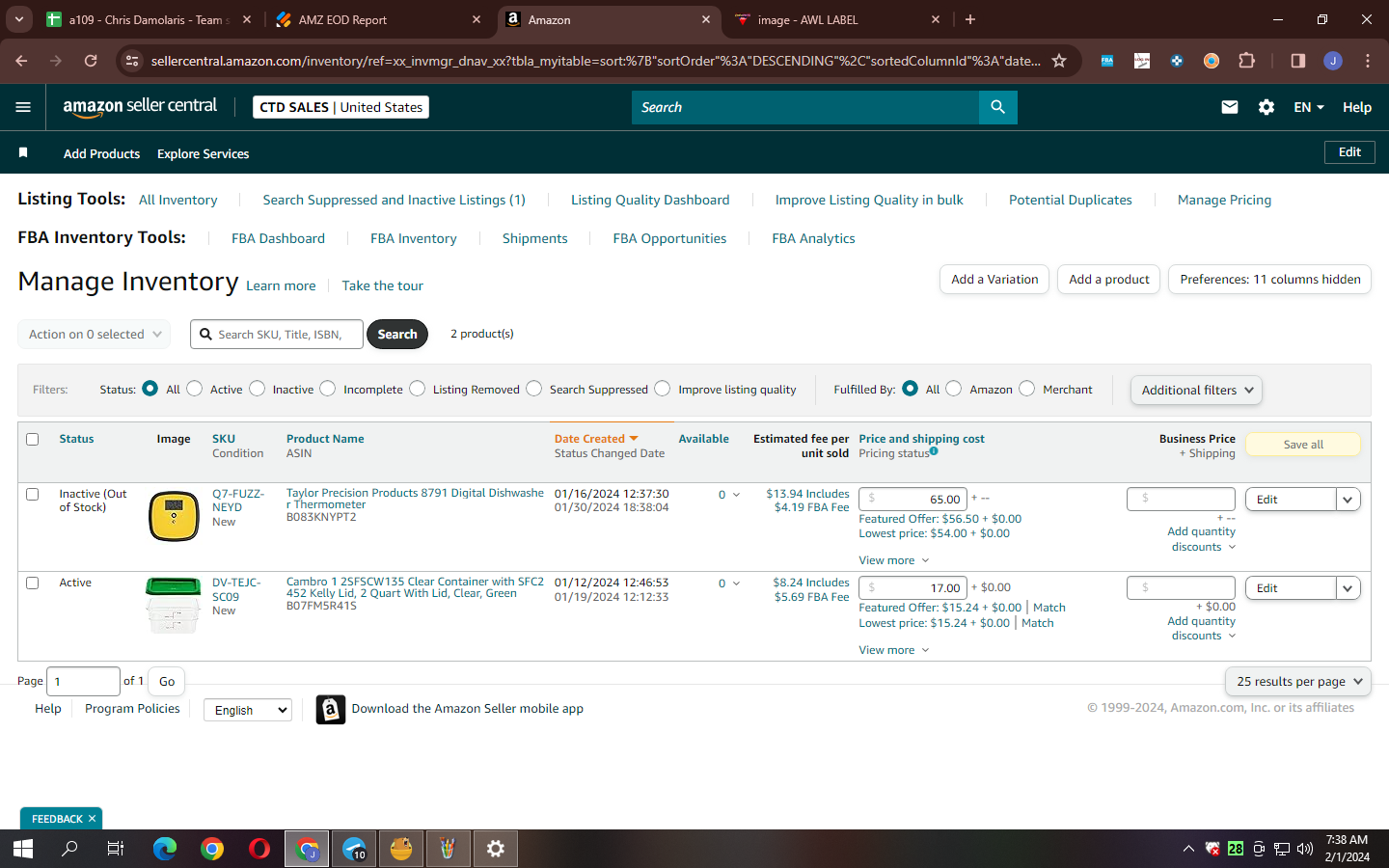This screenshot has height=868, width=1389.
Task: Open Windows taskbar search
Action: [69, 849]
